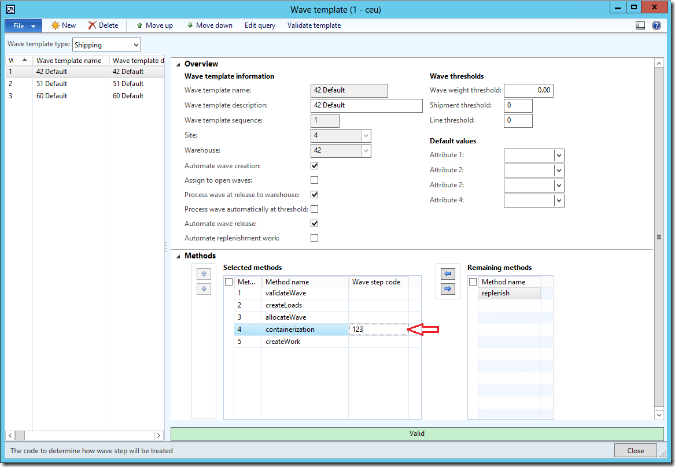Image resolution: width=675 pixels, height=467 pixels.
Task: Click the Validate template button
Action: tap(314, 25)
